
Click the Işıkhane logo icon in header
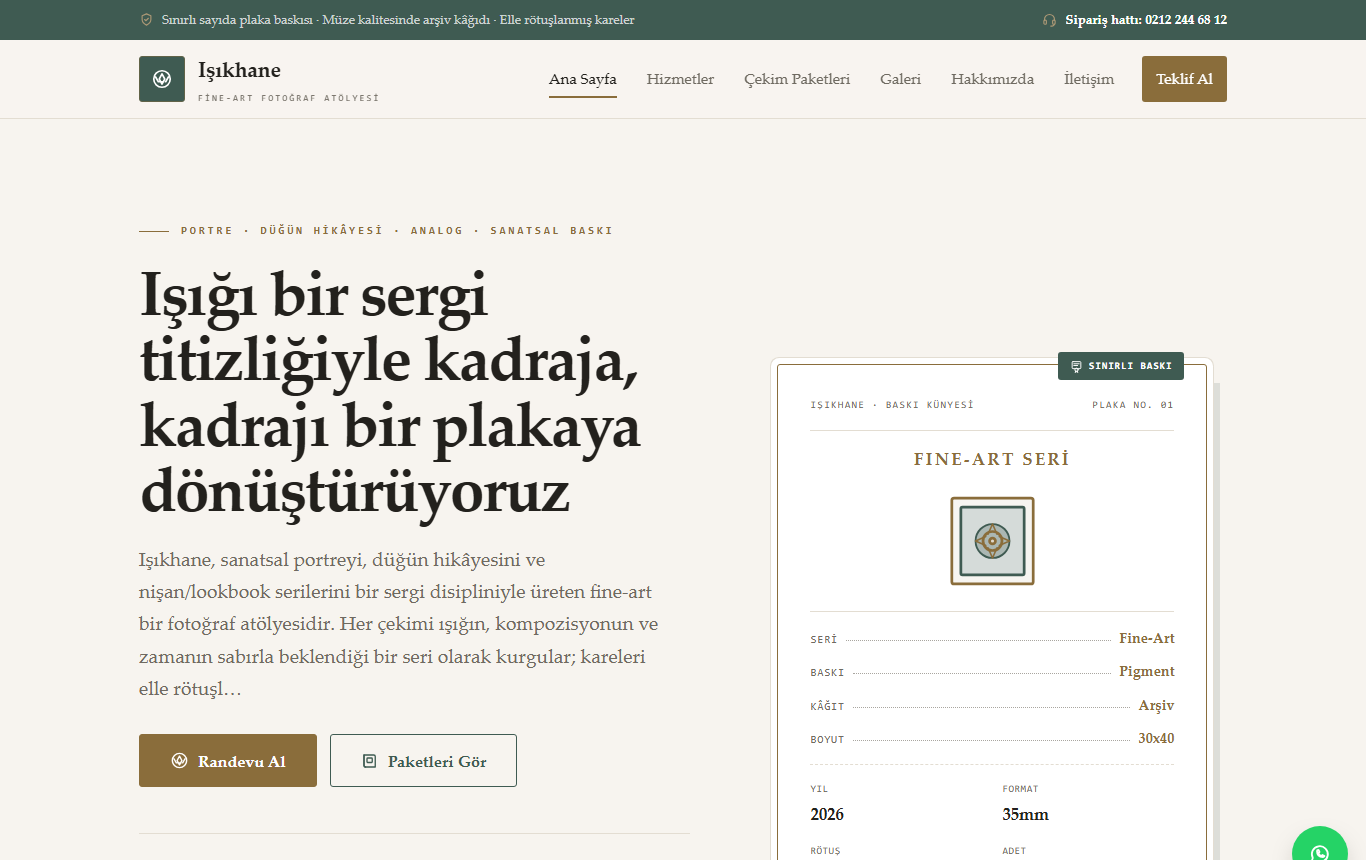[162, 79]
